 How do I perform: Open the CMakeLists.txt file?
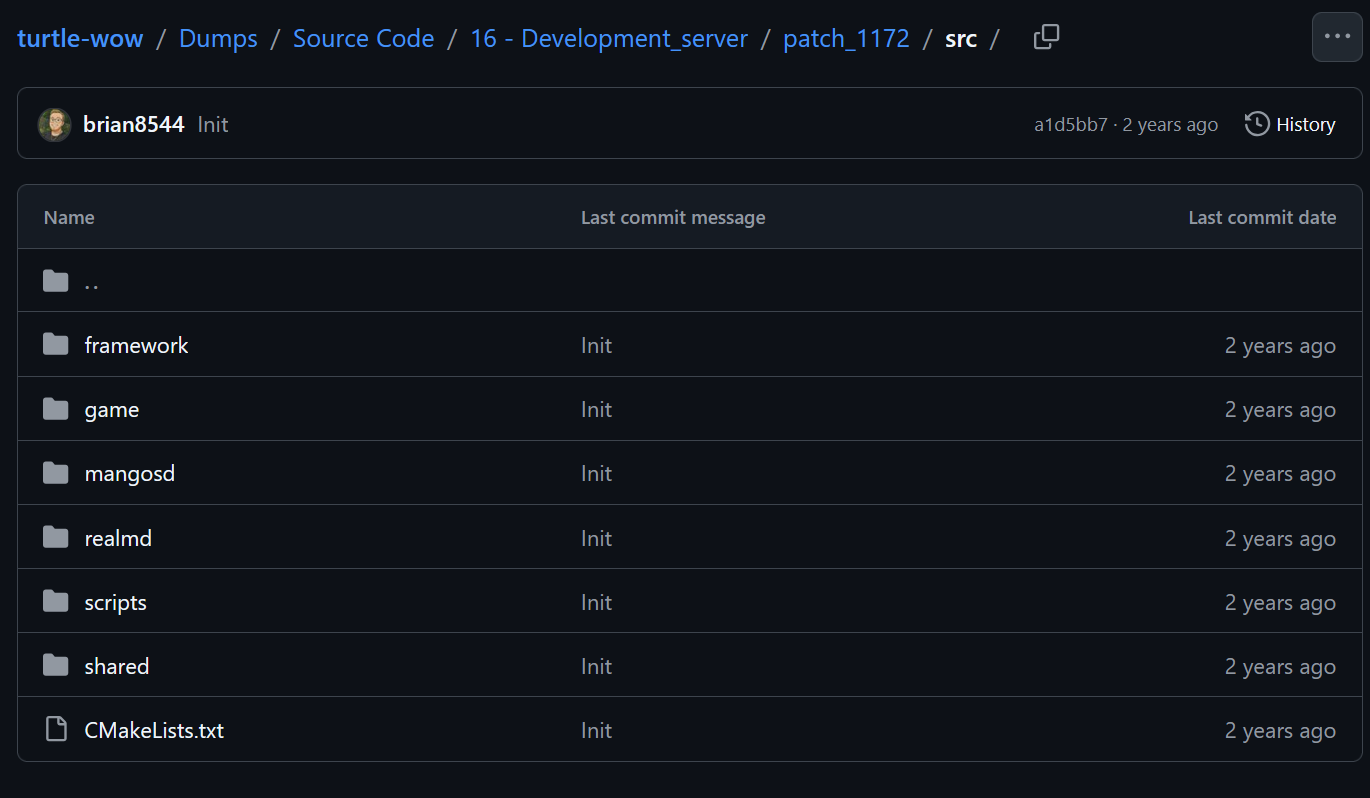[154, 730]
